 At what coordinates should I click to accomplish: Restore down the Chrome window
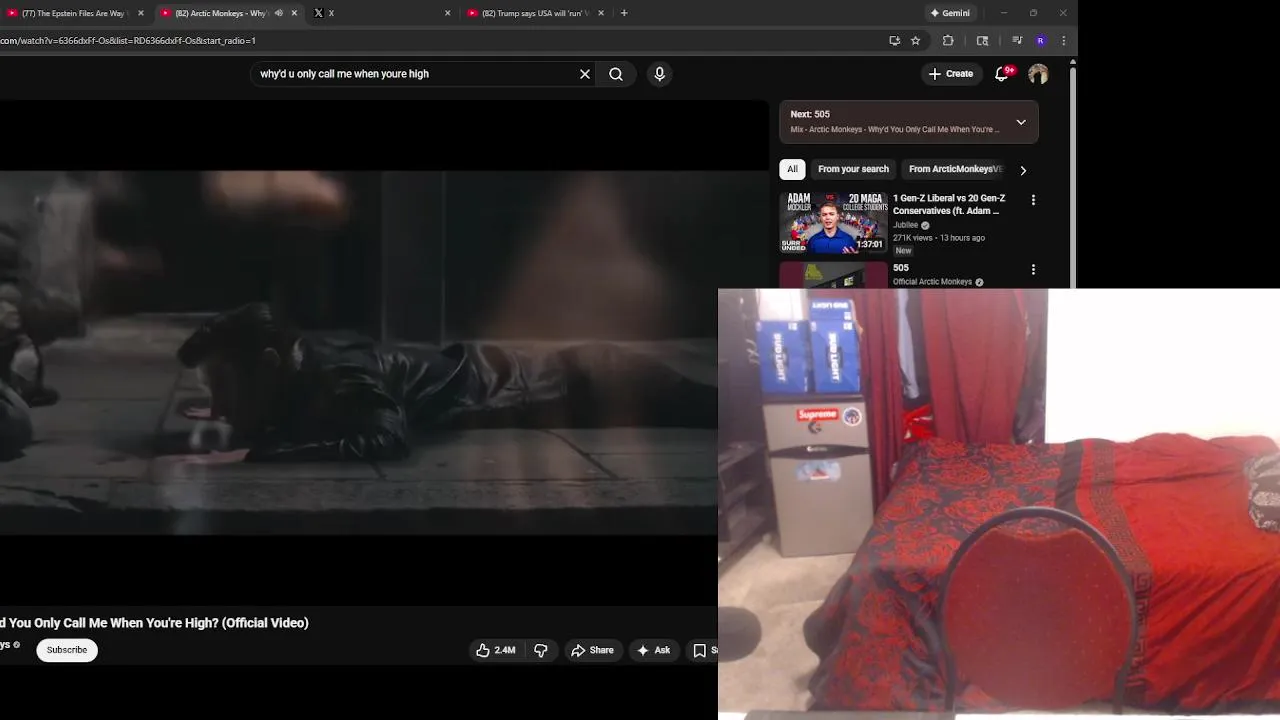[1033, 13]
